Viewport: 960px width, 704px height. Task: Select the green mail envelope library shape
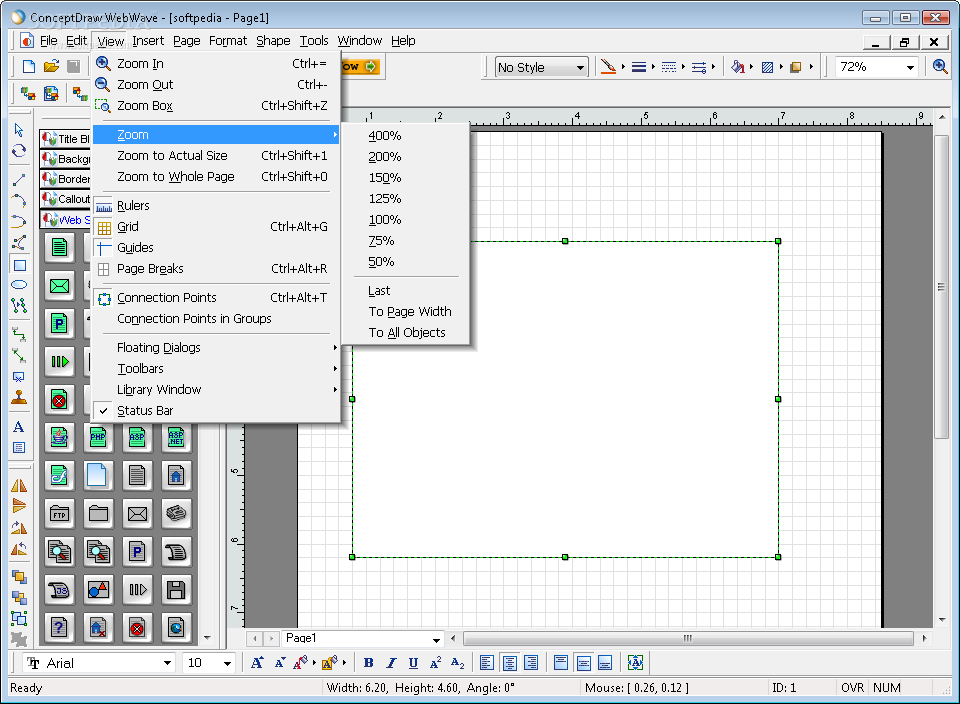point(59,285)
